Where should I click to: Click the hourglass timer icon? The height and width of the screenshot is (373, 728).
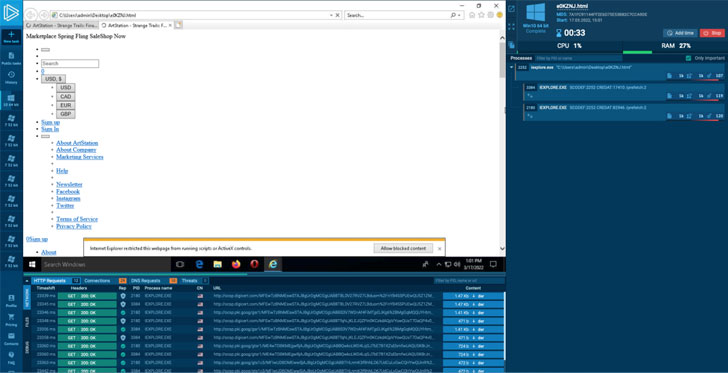click(559, 33)
